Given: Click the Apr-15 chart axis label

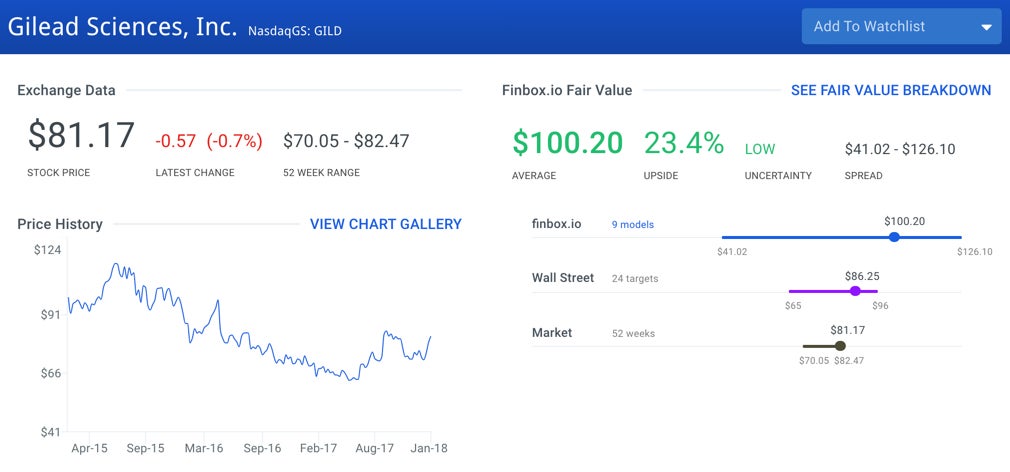Looking at the screenshot, I should pyautogui.click(x=90, y=449).
